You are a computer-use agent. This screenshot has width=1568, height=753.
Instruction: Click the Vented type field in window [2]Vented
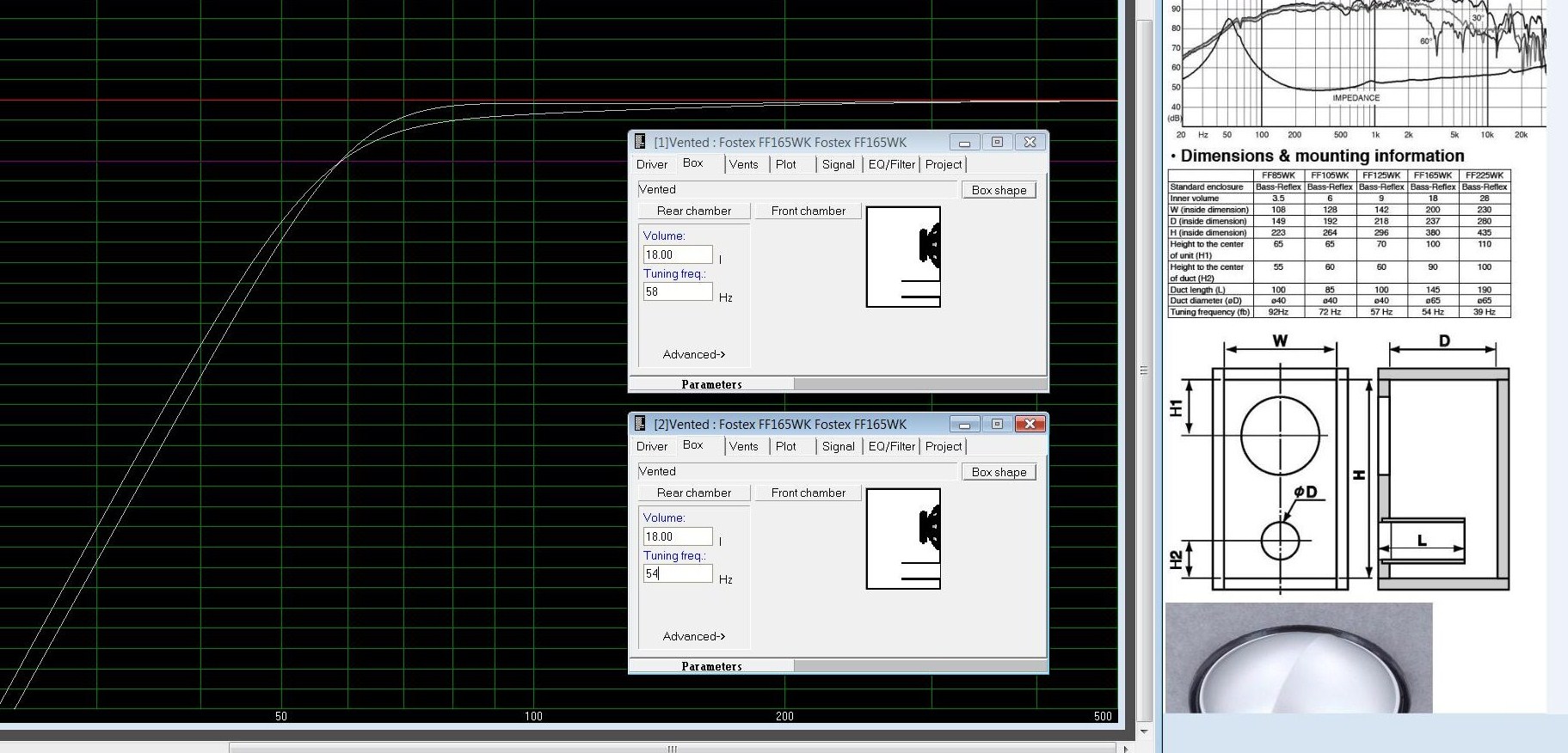pos(796,472)
